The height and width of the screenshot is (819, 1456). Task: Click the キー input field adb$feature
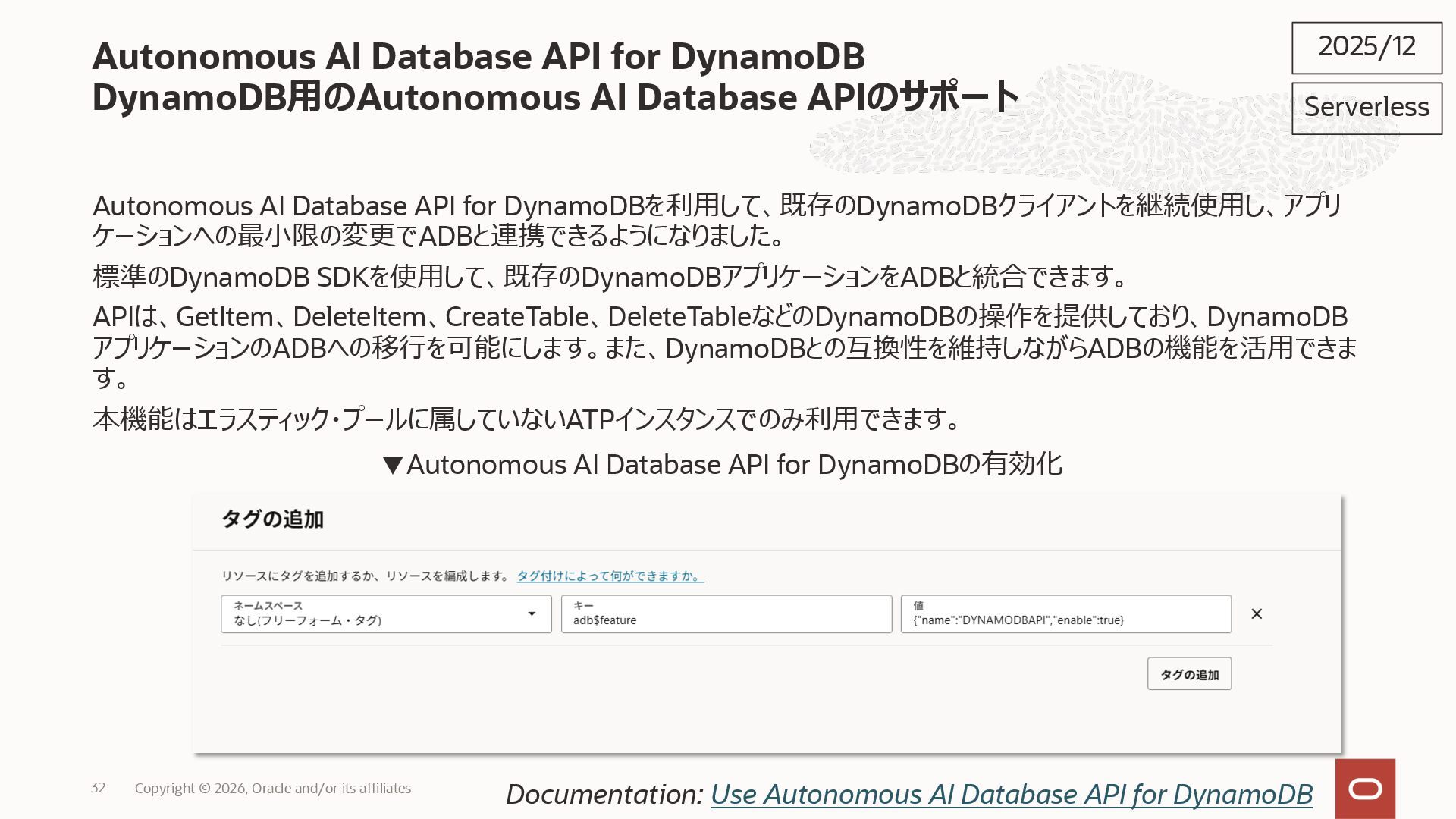click(x=726, y=614)
